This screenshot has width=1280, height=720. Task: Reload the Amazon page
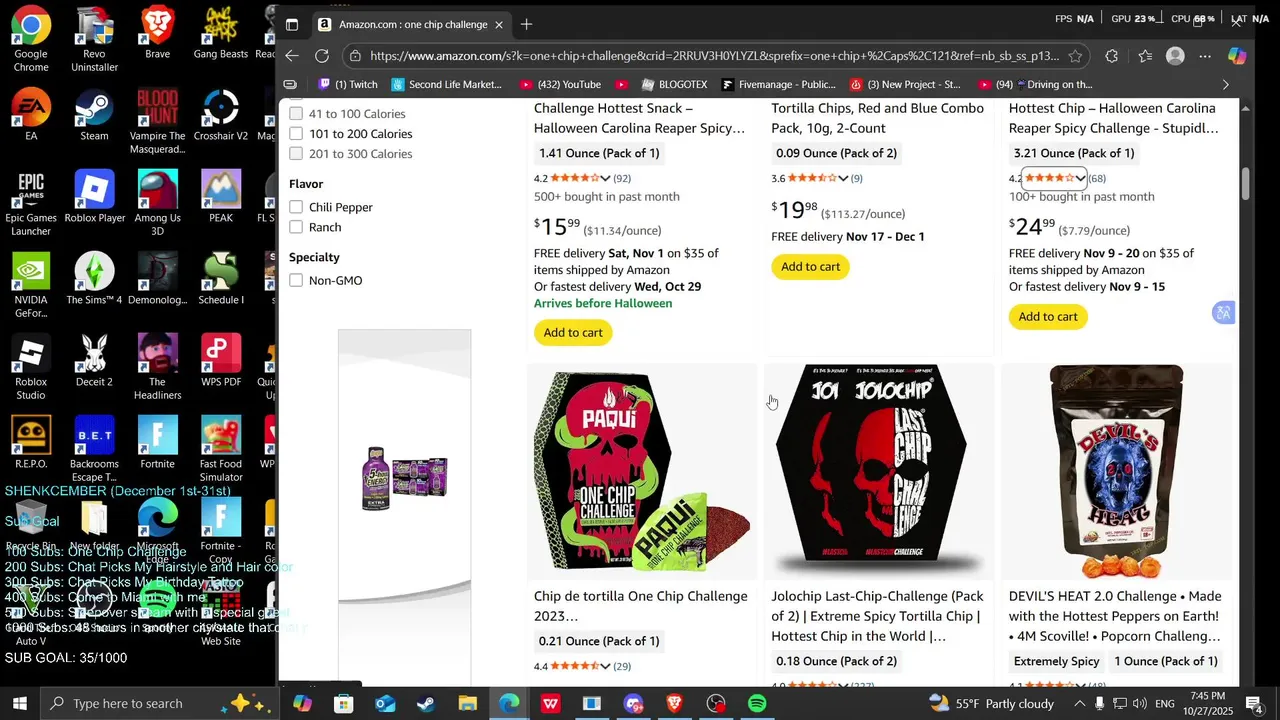[x=322, y=56]
